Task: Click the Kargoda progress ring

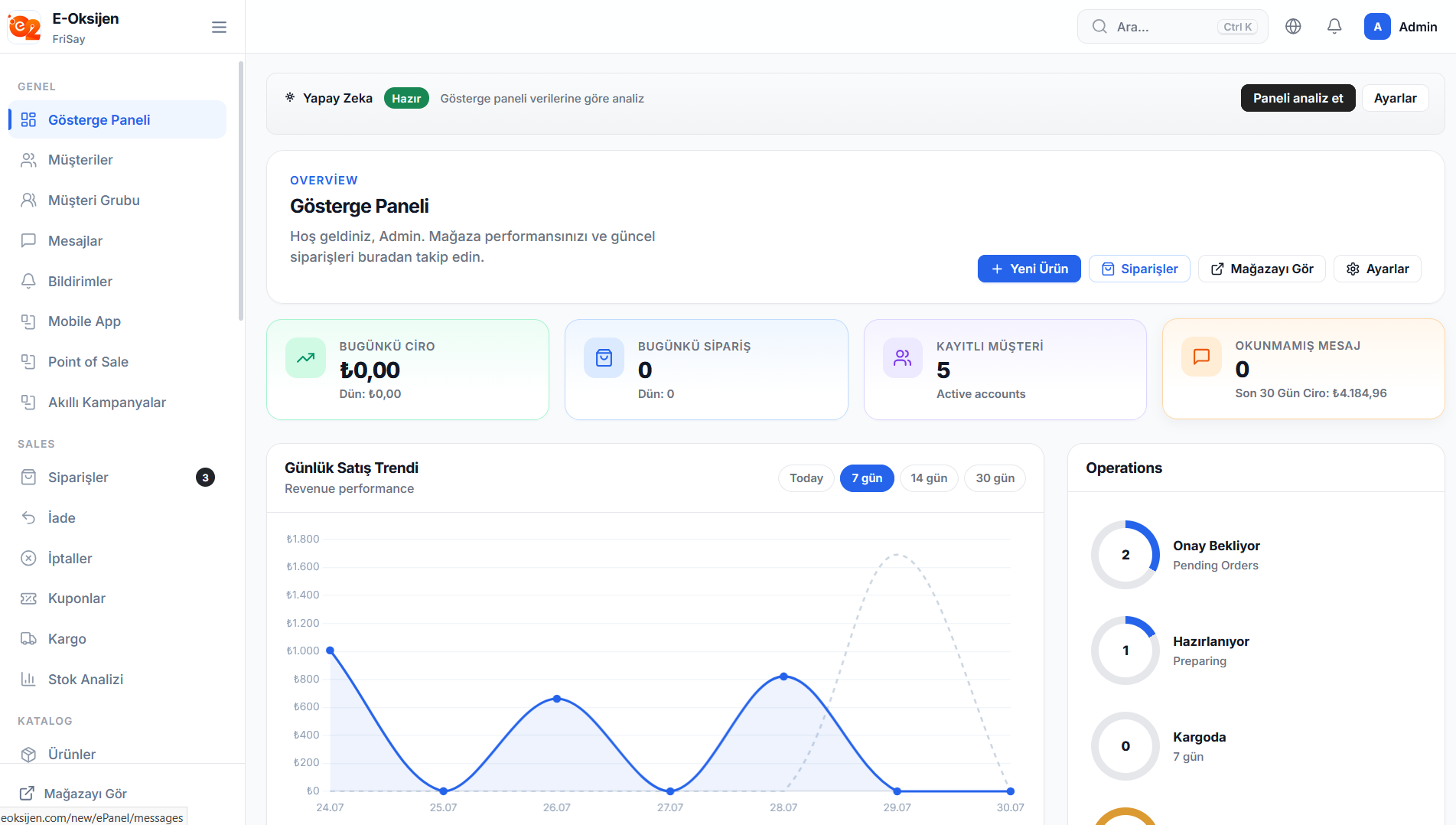Action: (x=1125, y=746)
